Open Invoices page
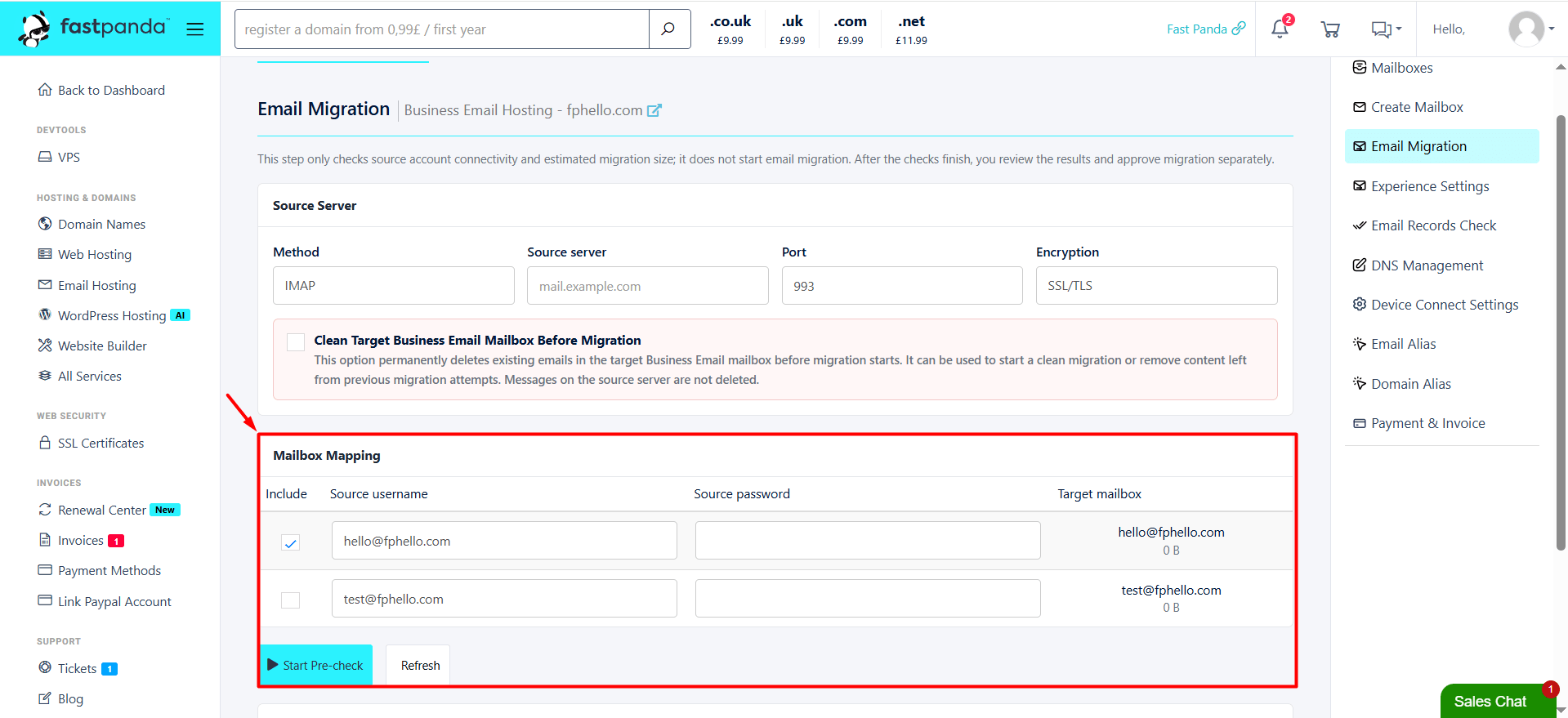The height and width of the screenshot is (718, 1568). click(x=81, y=540)
